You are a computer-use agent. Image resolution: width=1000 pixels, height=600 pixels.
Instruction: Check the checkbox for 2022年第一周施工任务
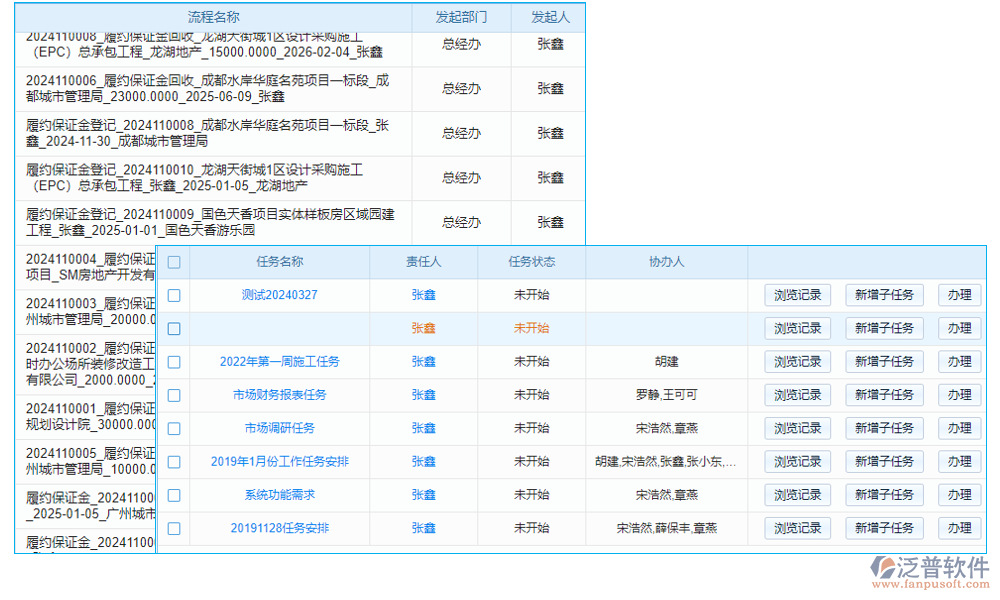[173, 361]
